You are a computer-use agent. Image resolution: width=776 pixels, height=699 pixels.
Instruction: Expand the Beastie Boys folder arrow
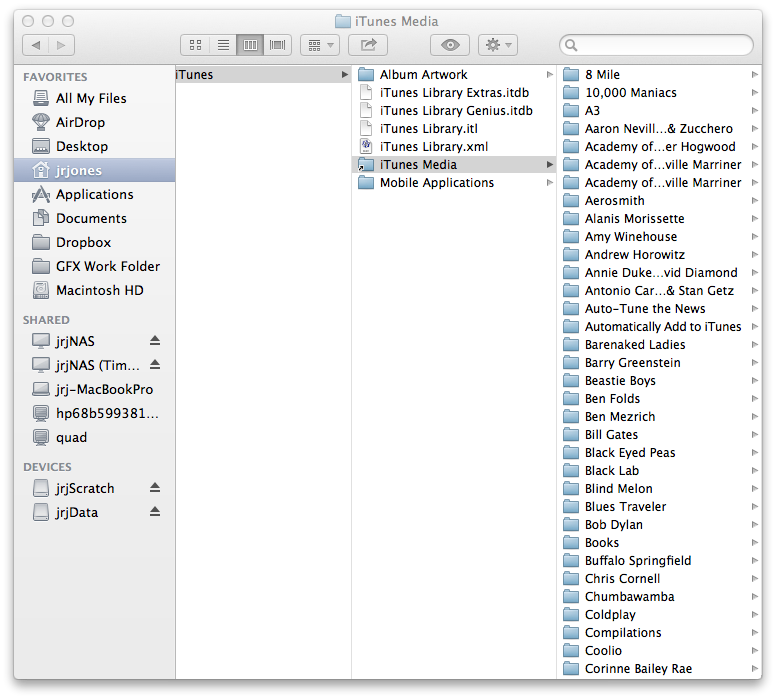coord(754,380)
